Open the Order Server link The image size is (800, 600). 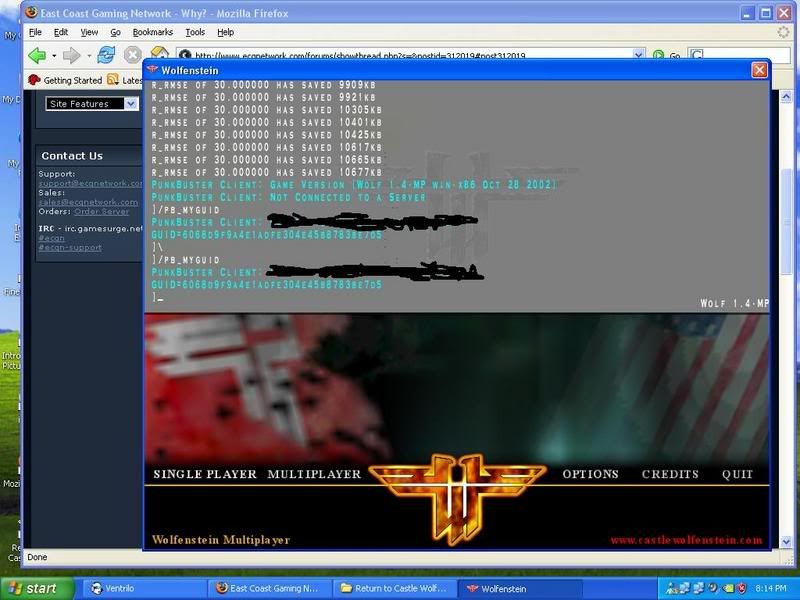(102, 211)
